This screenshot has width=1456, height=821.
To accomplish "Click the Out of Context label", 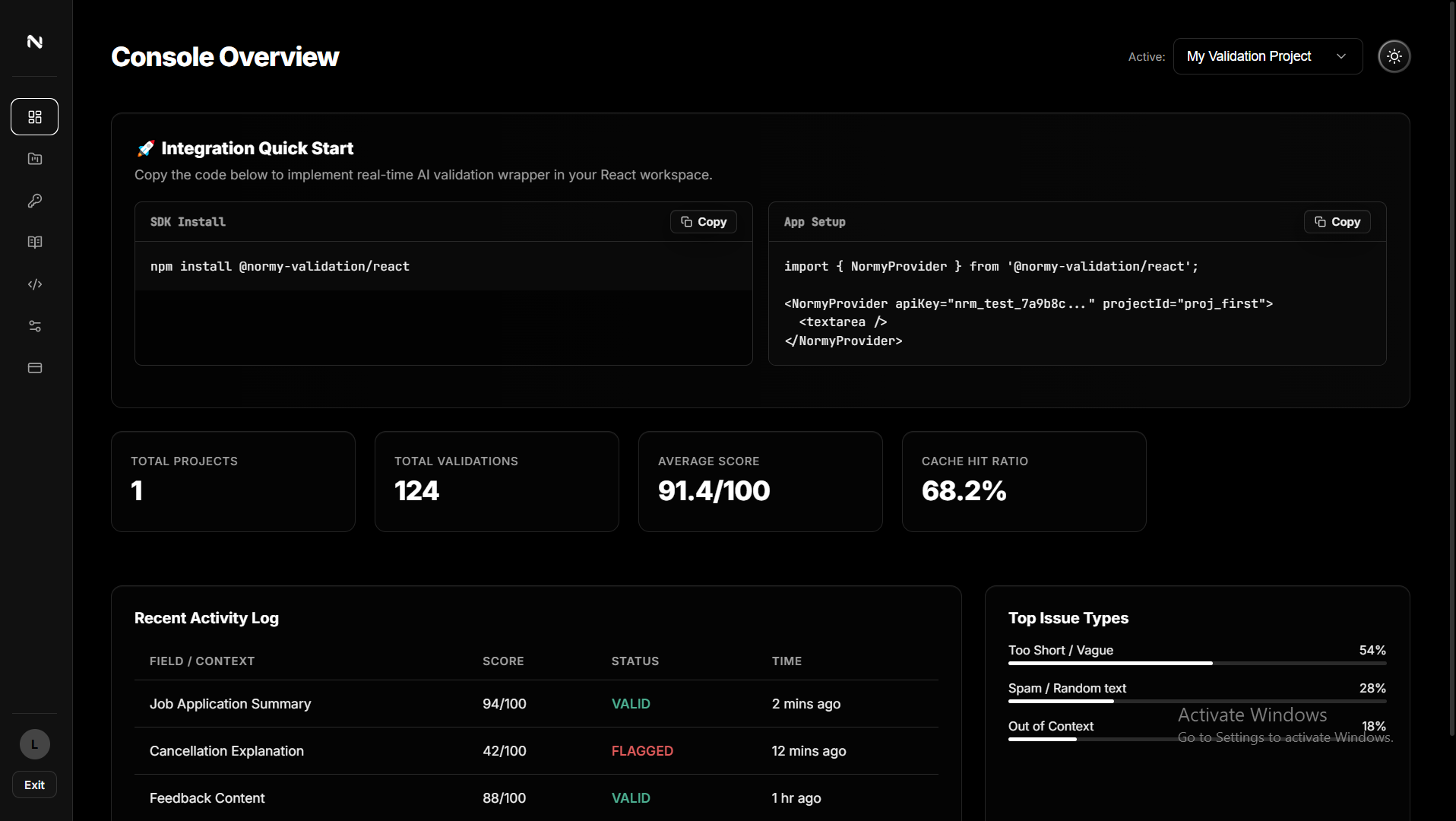I will click(1051, 727).
